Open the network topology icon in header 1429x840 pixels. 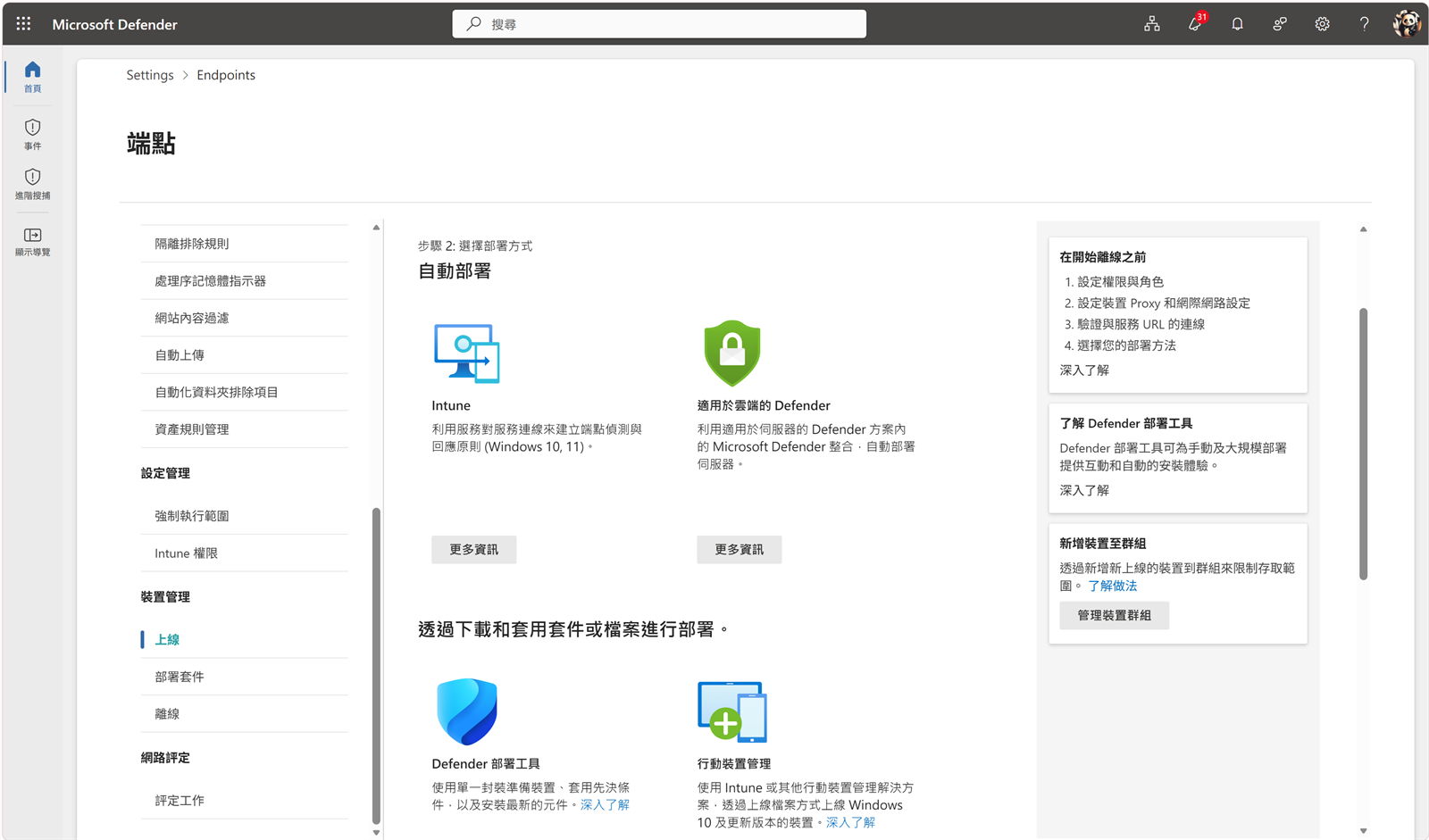pyautogui.click(x=1152, y=24)
